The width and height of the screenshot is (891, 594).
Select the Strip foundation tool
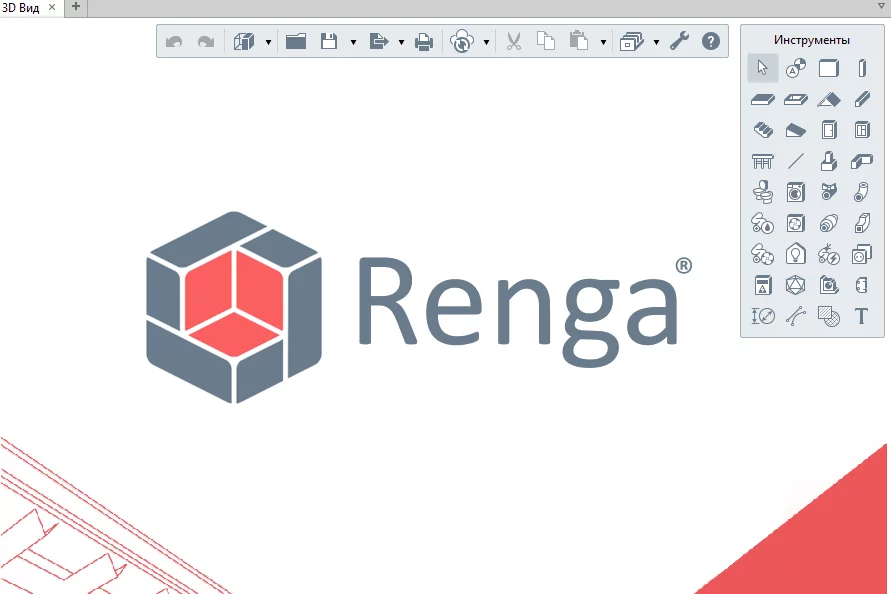click(862, 161)
